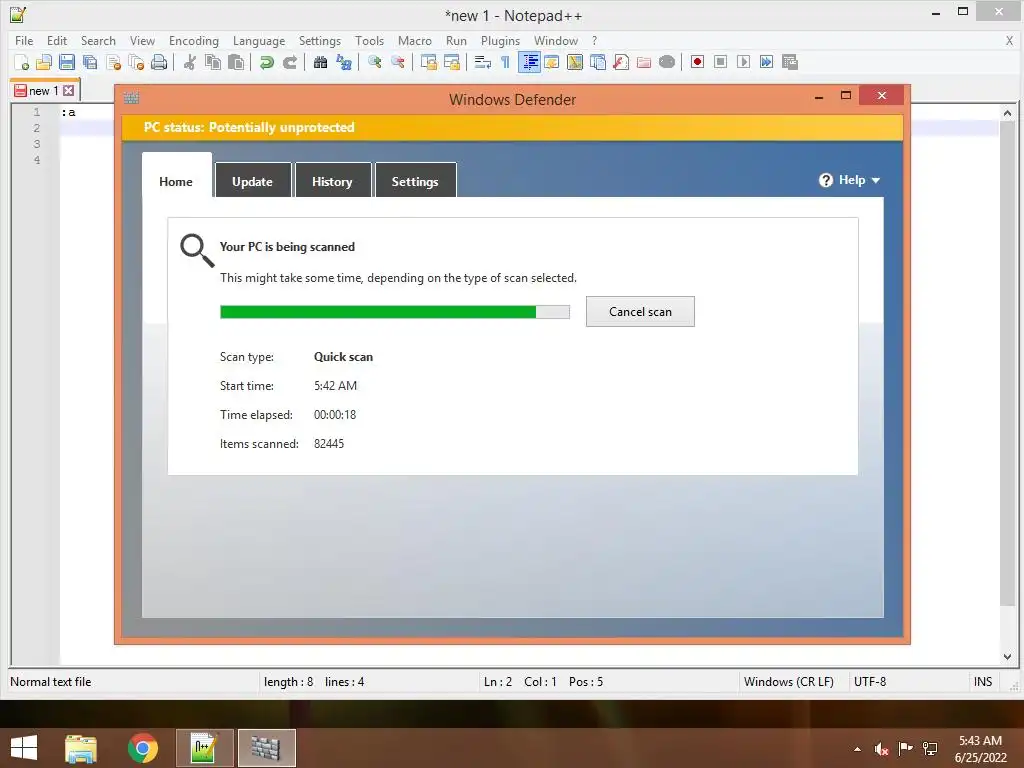Click UTF-8 encoding in the status bar

coord(870,682)
